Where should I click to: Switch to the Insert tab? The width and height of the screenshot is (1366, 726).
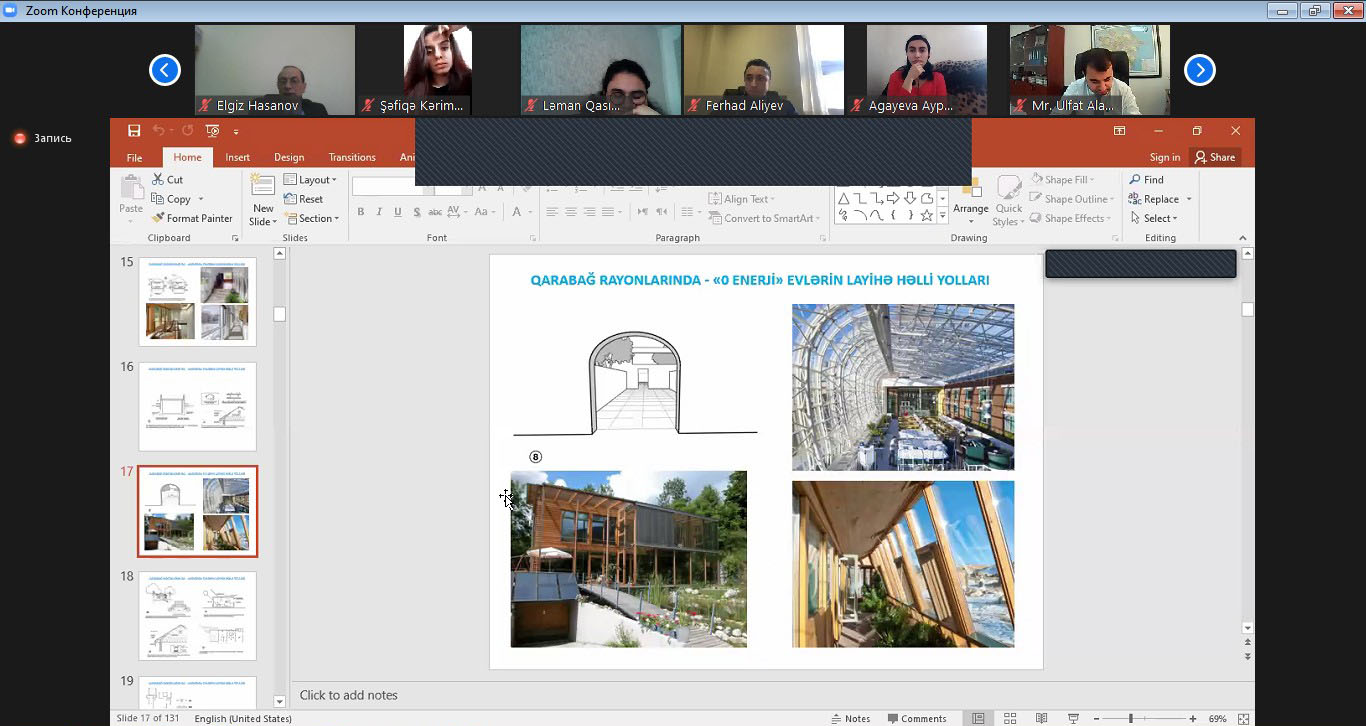tap(238, 157)
